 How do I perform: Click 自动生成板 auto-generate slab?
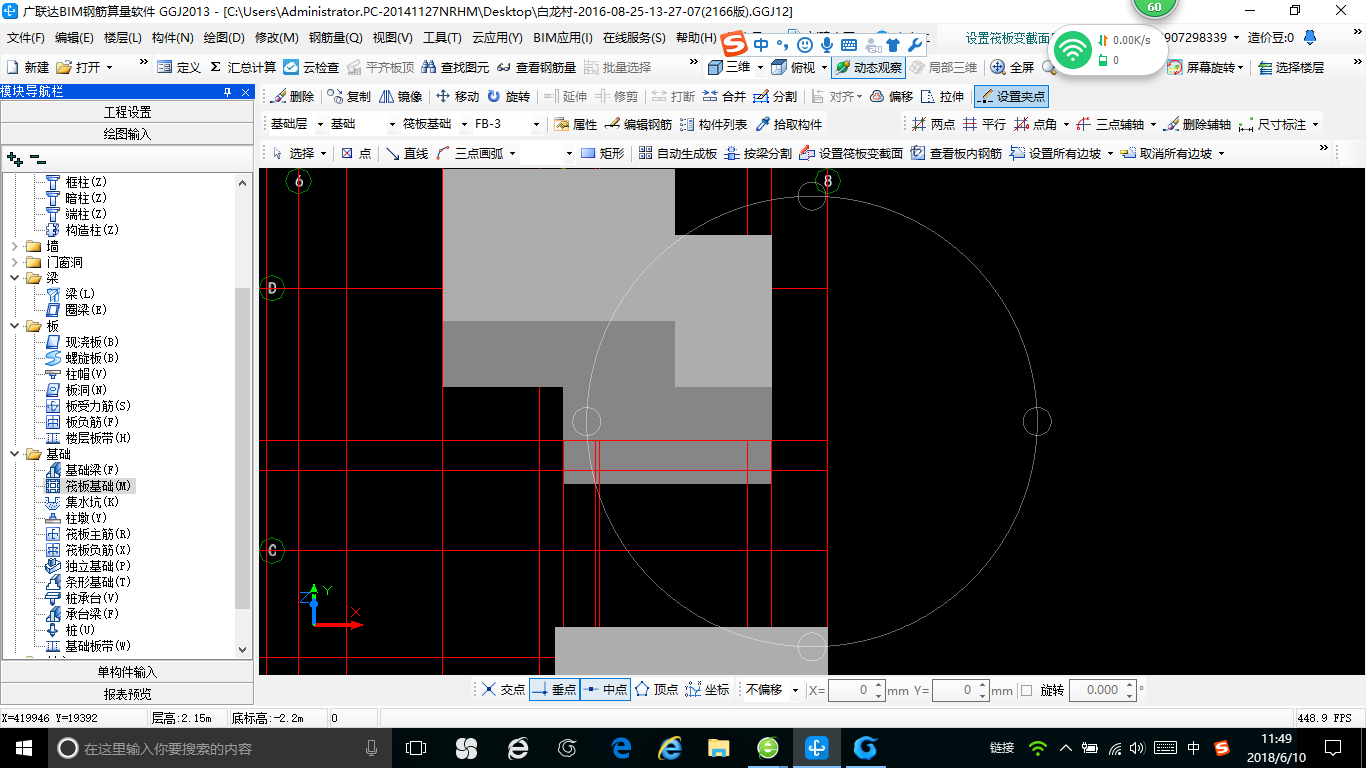pyautogui.click(x=678, y=153)
